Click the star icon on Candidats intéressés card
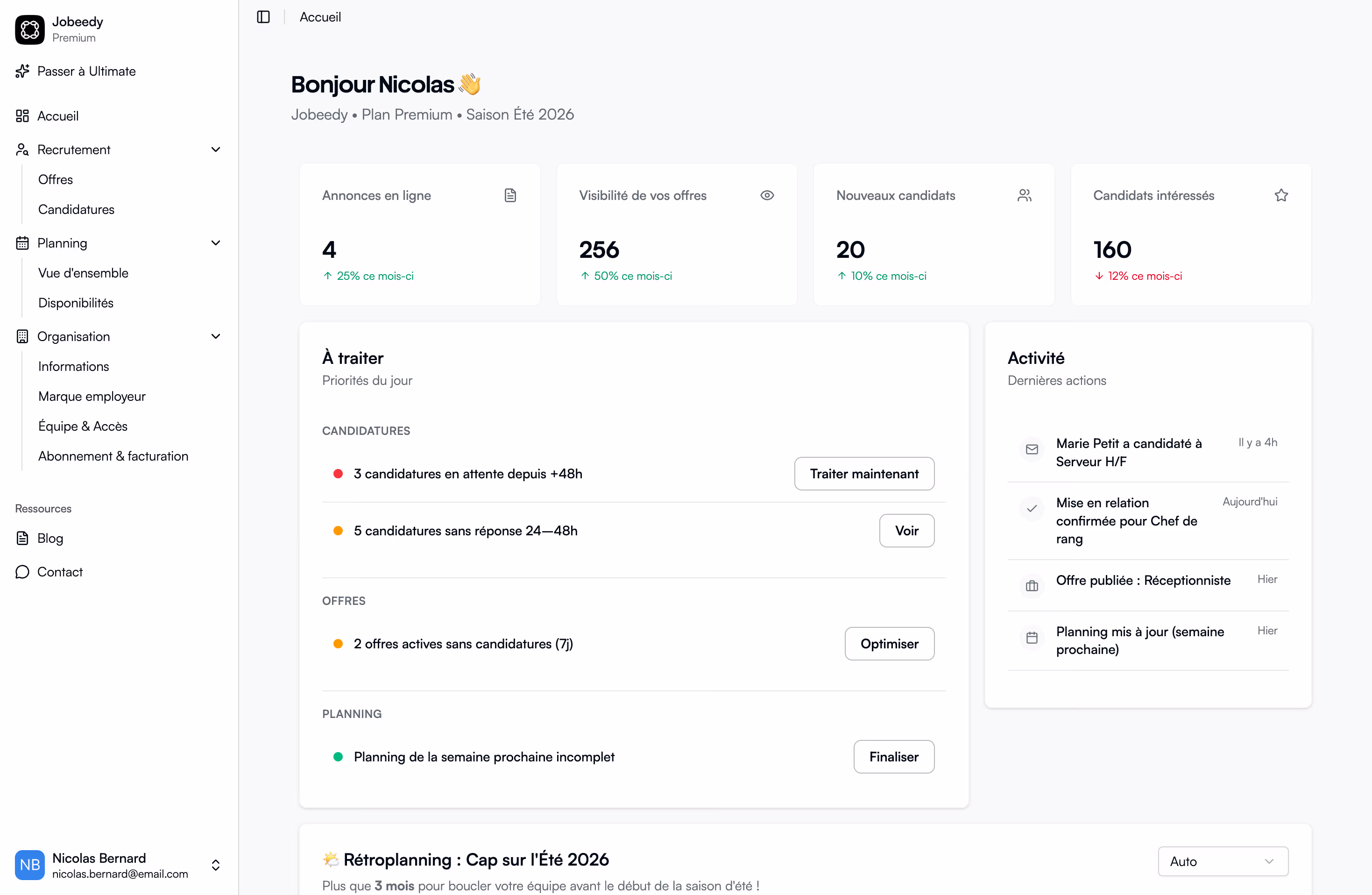Viewport: 1372px width, 895px height. point(1281,196)
